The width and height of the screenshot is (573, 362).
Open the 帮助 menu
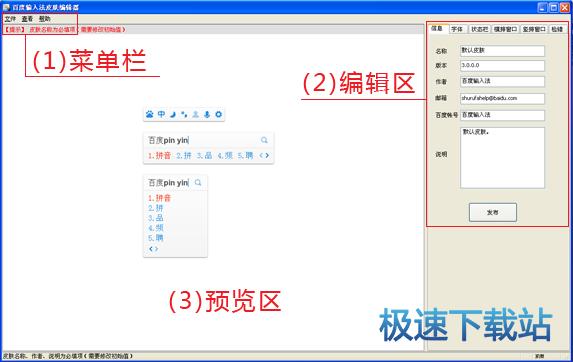coord(45,19)
